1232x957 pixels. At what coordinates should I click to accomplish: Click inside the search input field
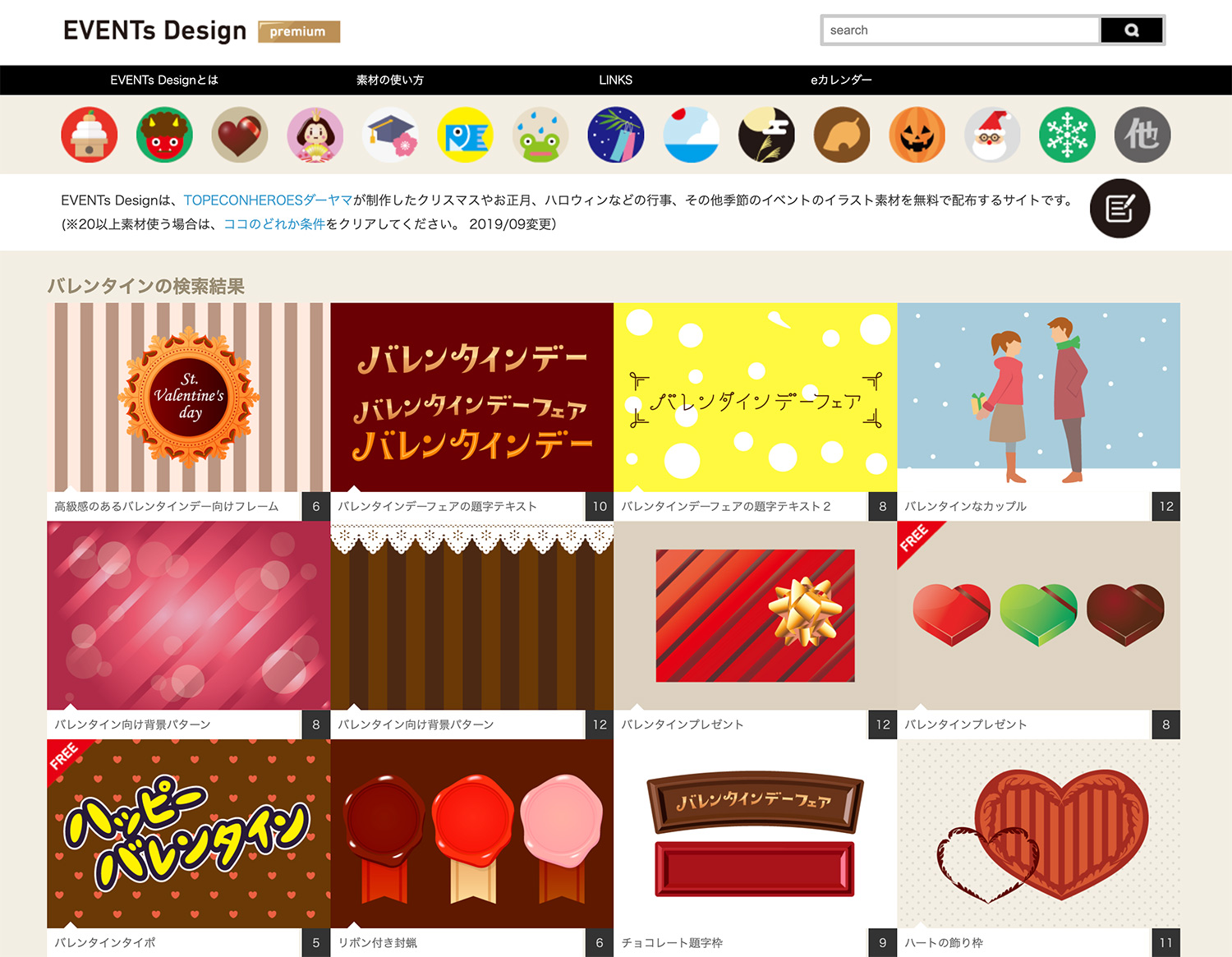[959, 30]
